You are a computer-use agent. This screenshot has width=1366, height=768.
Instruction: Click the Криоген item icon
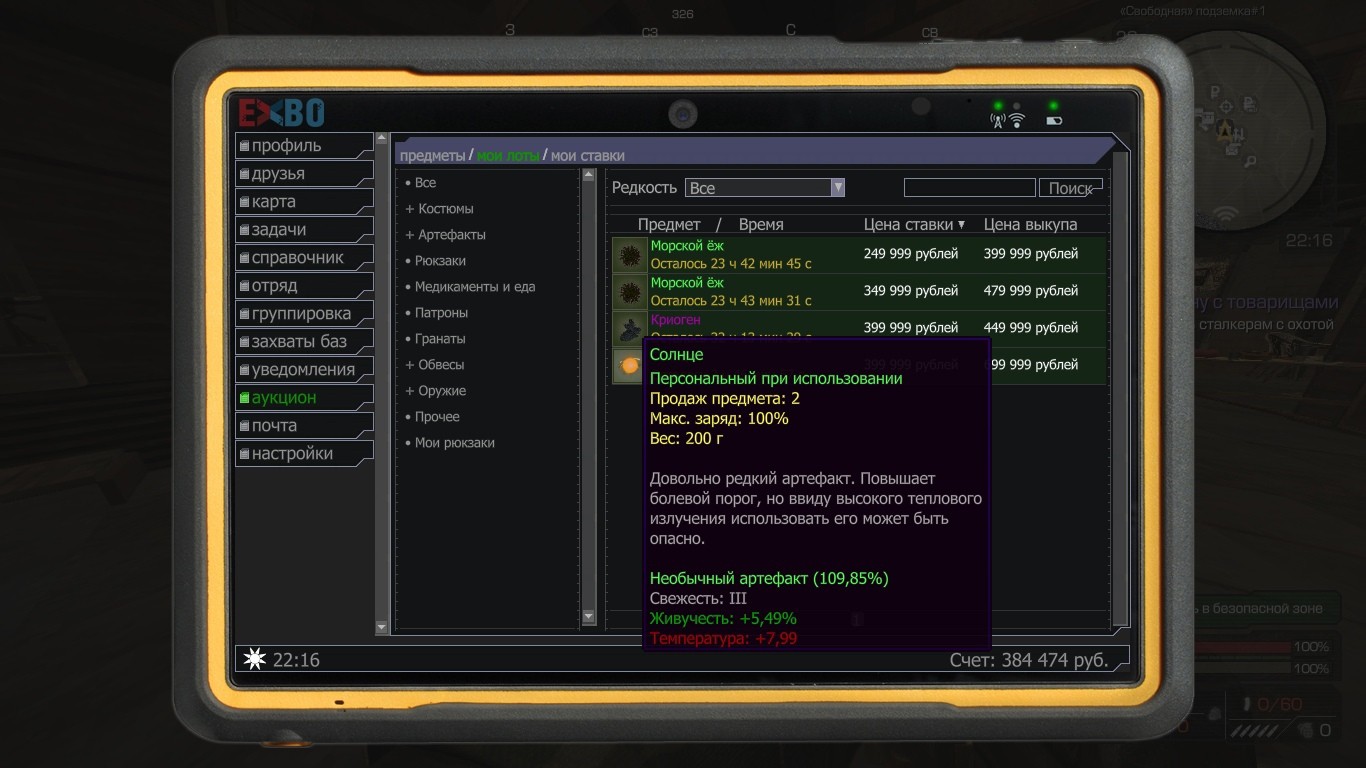click(x=630, y=329)
